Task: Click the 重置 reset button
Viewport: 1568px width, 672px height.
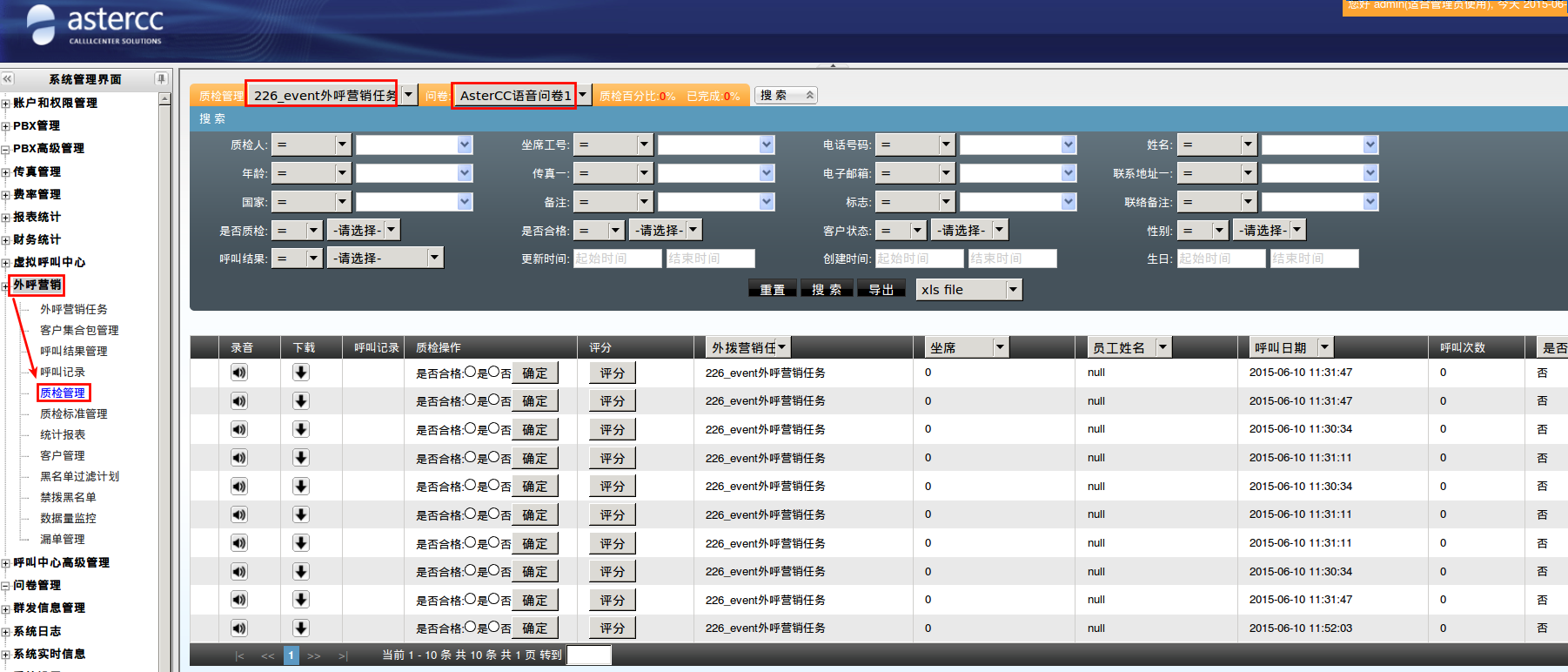Action: (x=772, y=290)
